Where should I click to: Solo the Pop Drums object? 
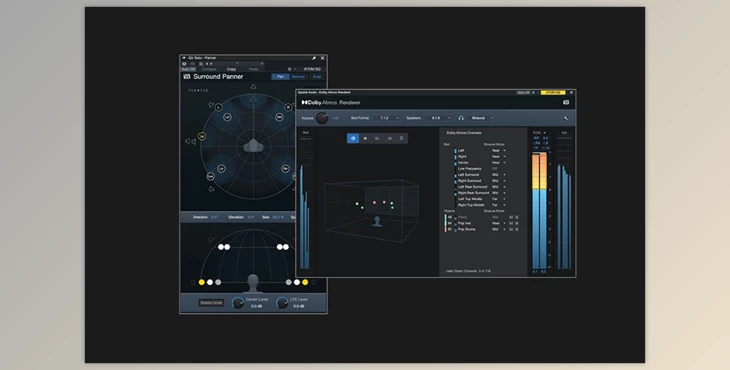517,229
